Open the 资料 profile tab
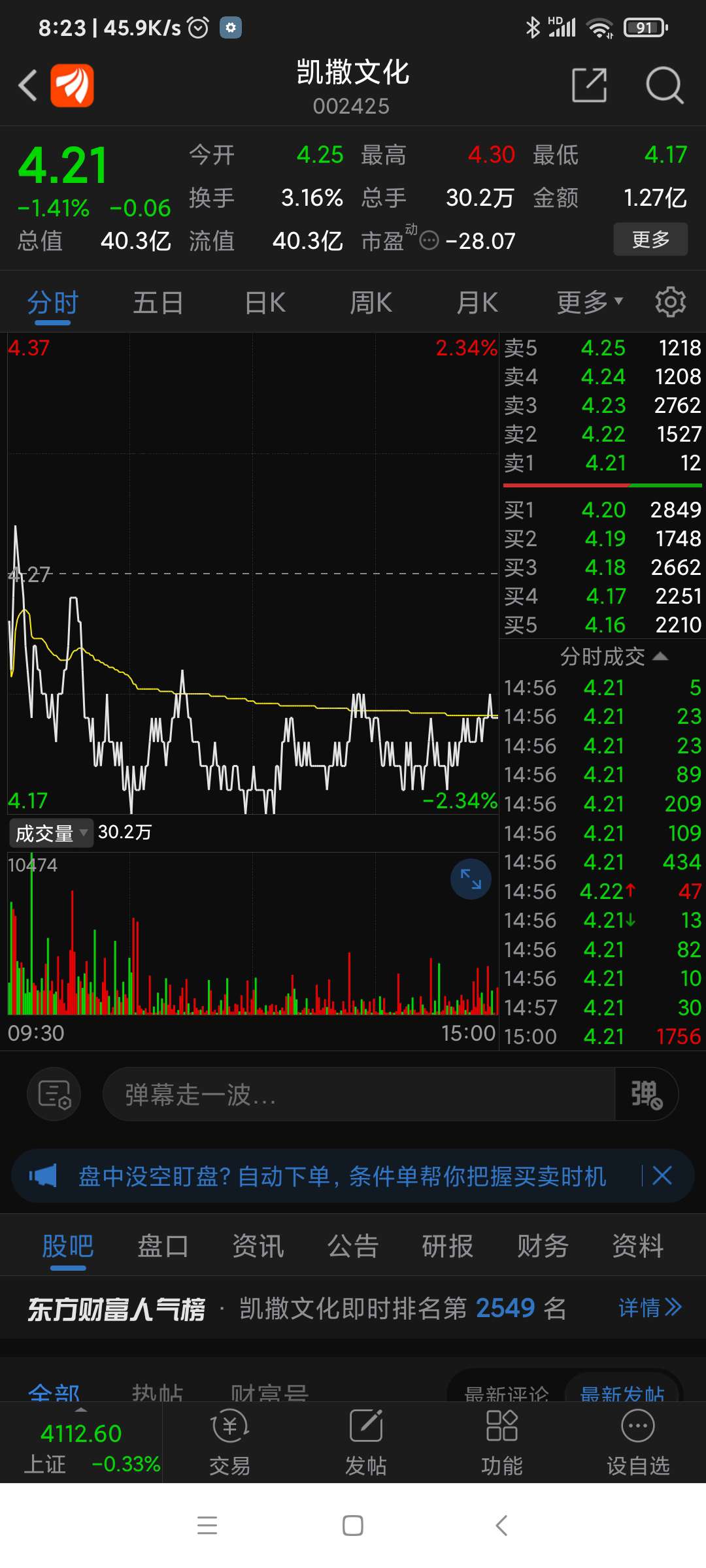The image size is (706, 1568). tap(638, 1246)
